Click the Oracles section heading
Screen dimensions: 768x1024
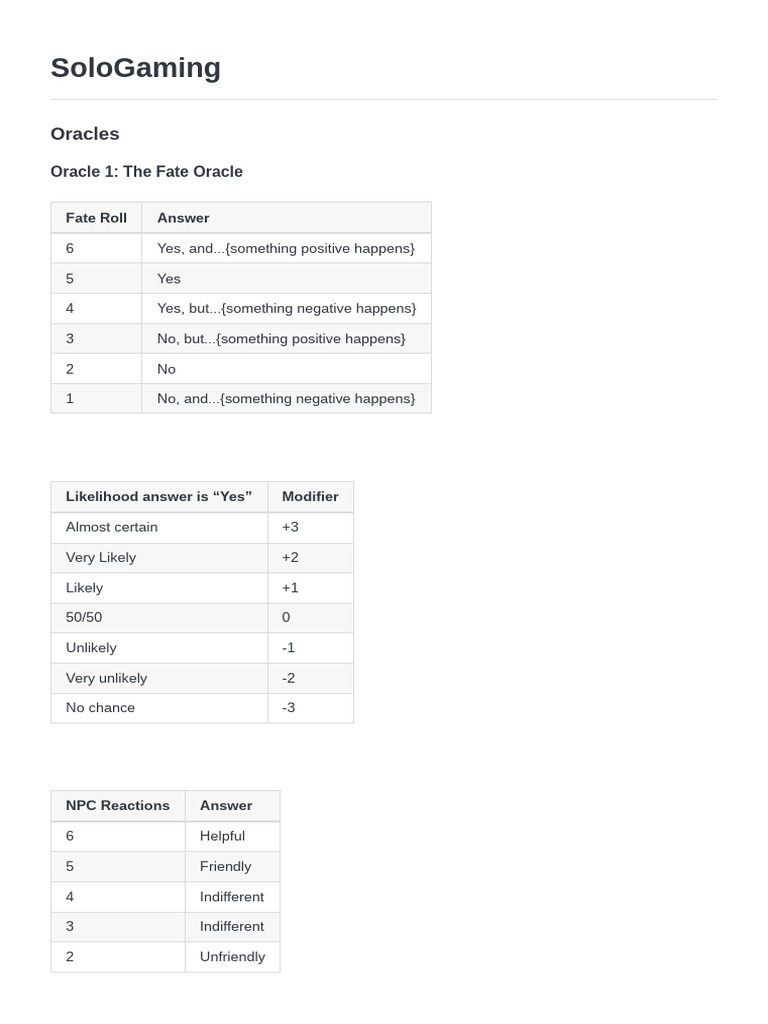point(85,134)
